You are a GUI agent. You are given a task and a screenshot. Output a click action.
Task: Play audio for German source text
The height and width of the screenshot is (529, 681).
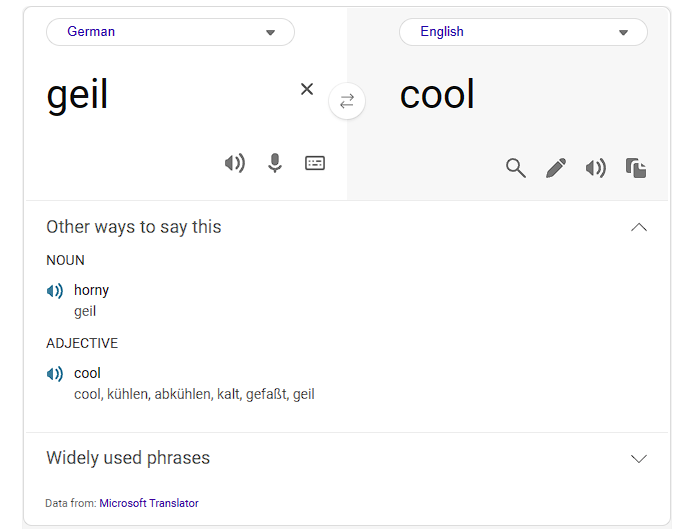pos(235,163)
